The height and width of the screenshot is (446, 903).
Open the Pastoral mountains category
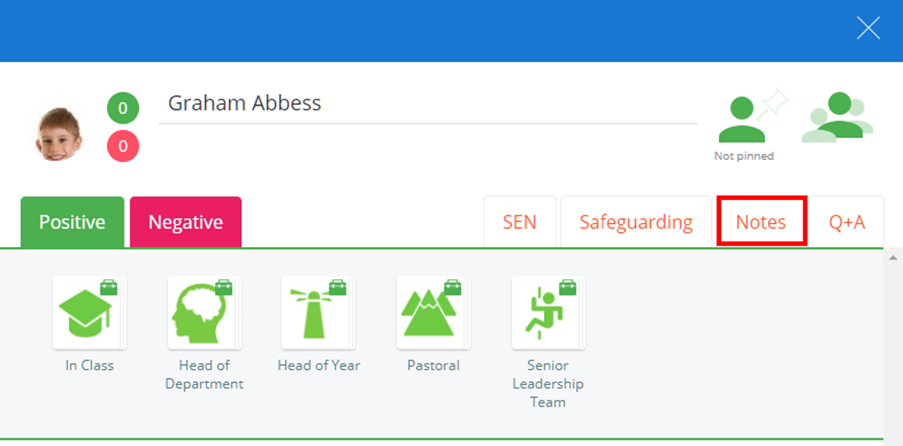[433, 312]
